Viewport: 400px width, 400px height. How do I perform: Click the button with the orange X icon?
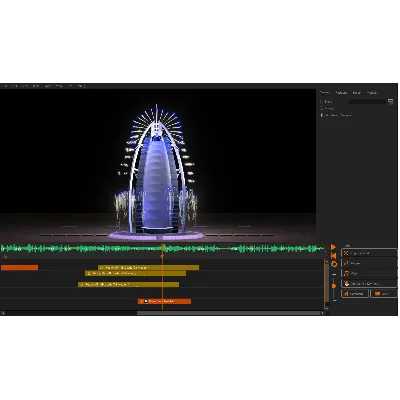(x=369, y=253)
